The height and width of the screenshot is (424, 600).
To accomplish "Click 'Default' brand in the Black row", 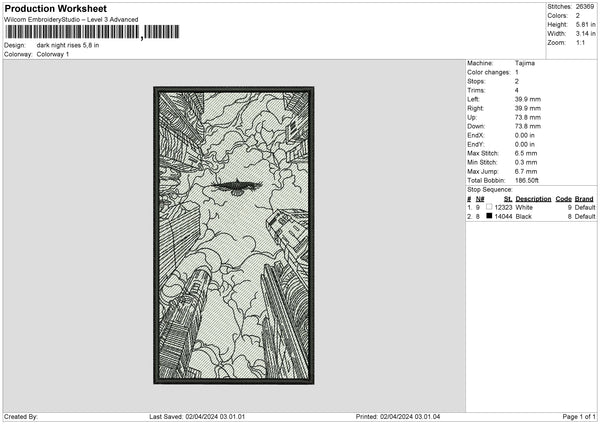I will tap(585, 217).
